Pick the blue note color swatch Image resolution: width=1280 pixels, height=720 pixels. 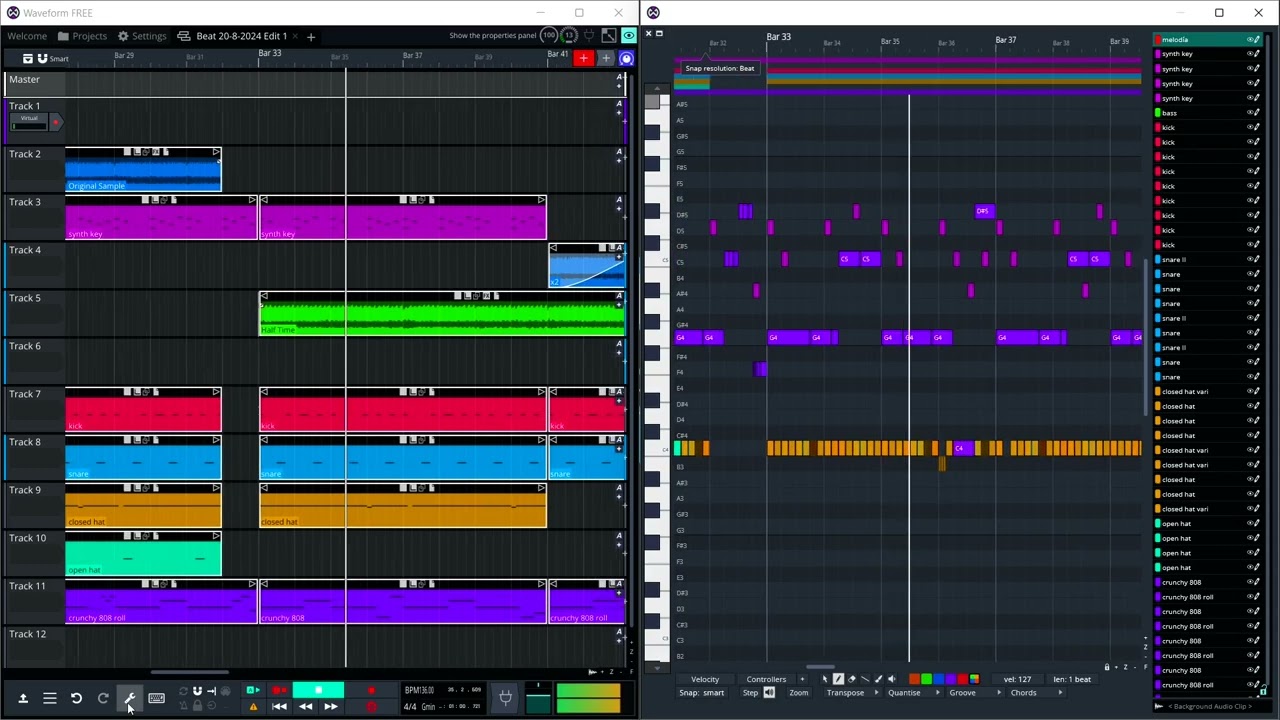click(938, 680)
